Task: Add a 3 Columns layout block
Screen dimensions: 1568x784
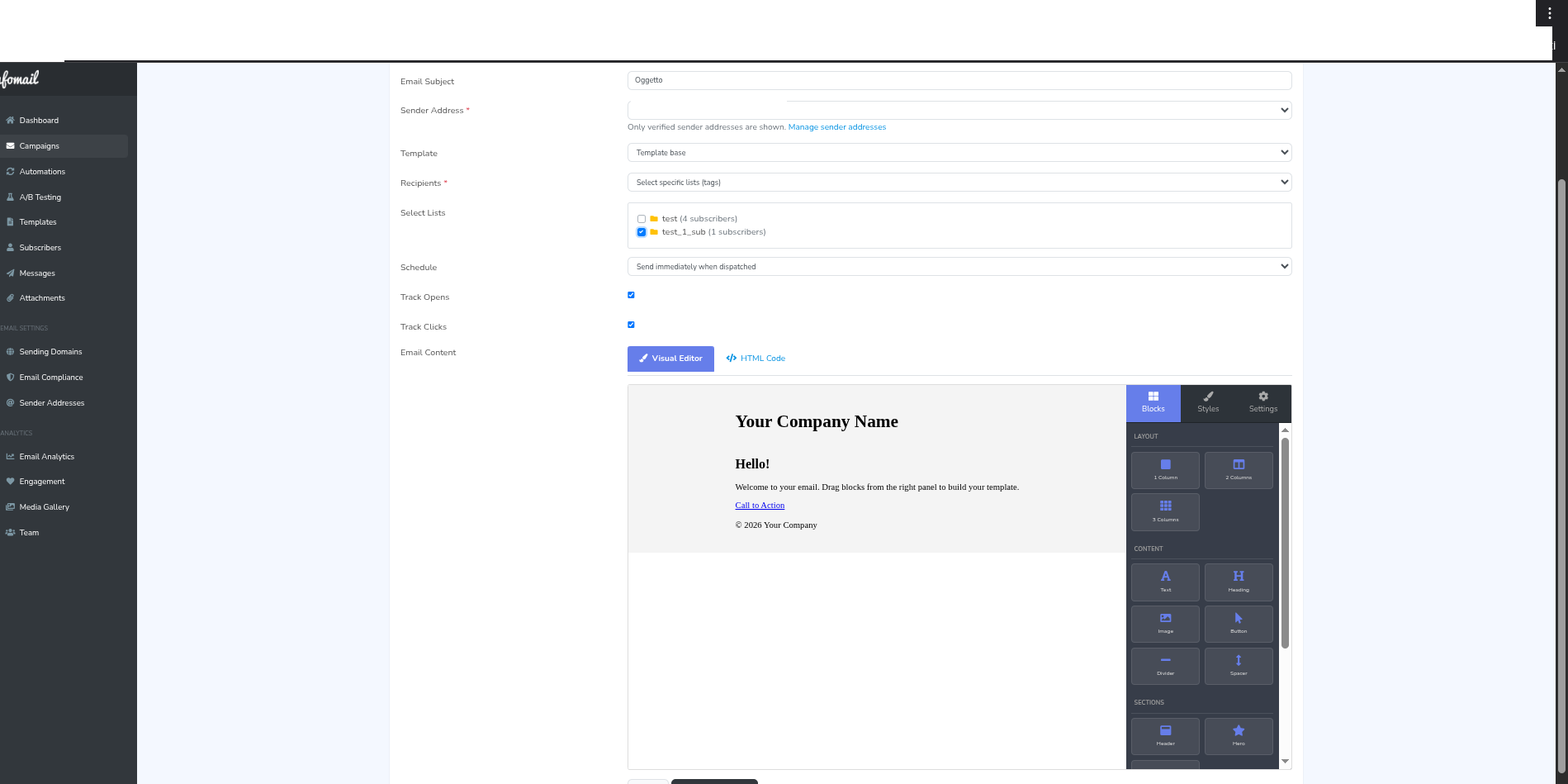Action: [1165, 512]
